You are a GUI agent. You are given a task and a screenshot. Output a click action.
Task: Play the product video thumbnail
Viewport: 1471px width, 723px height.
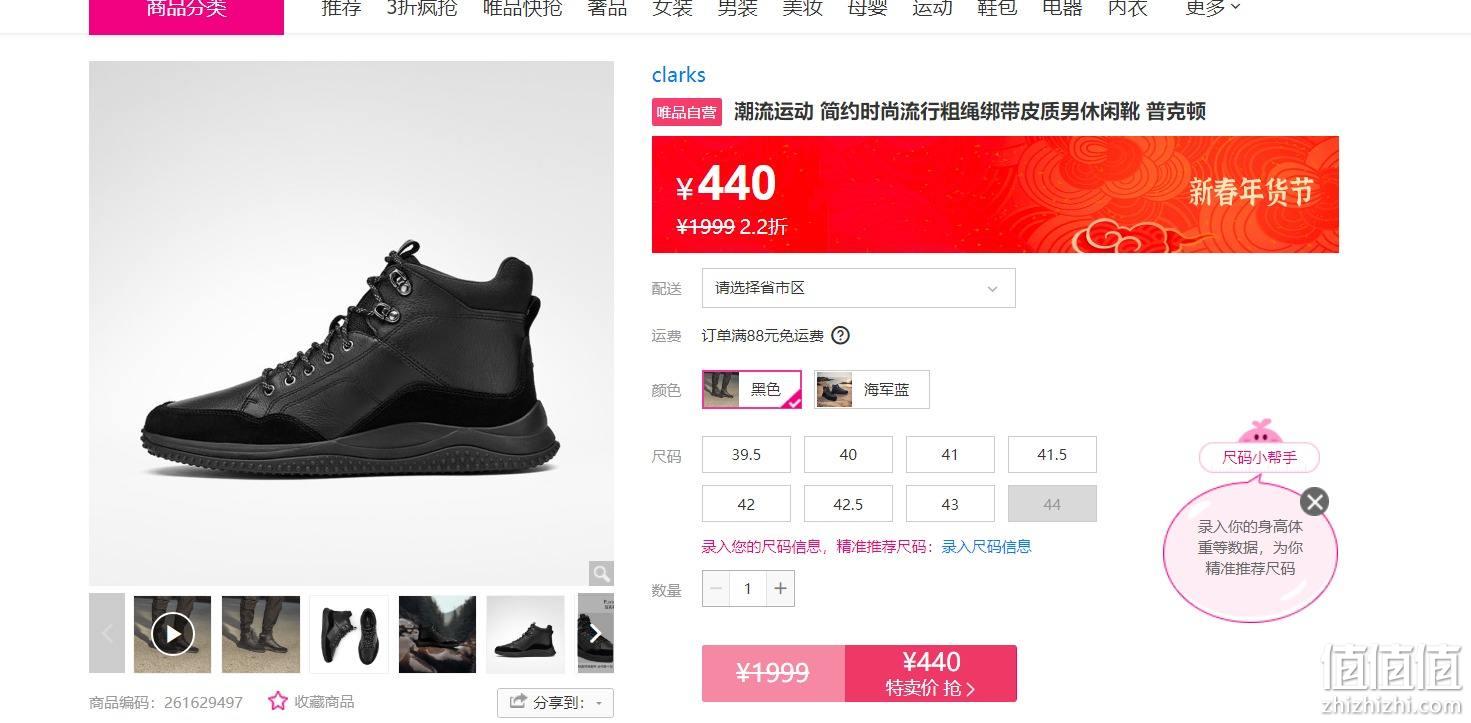[x=173, y=633]
